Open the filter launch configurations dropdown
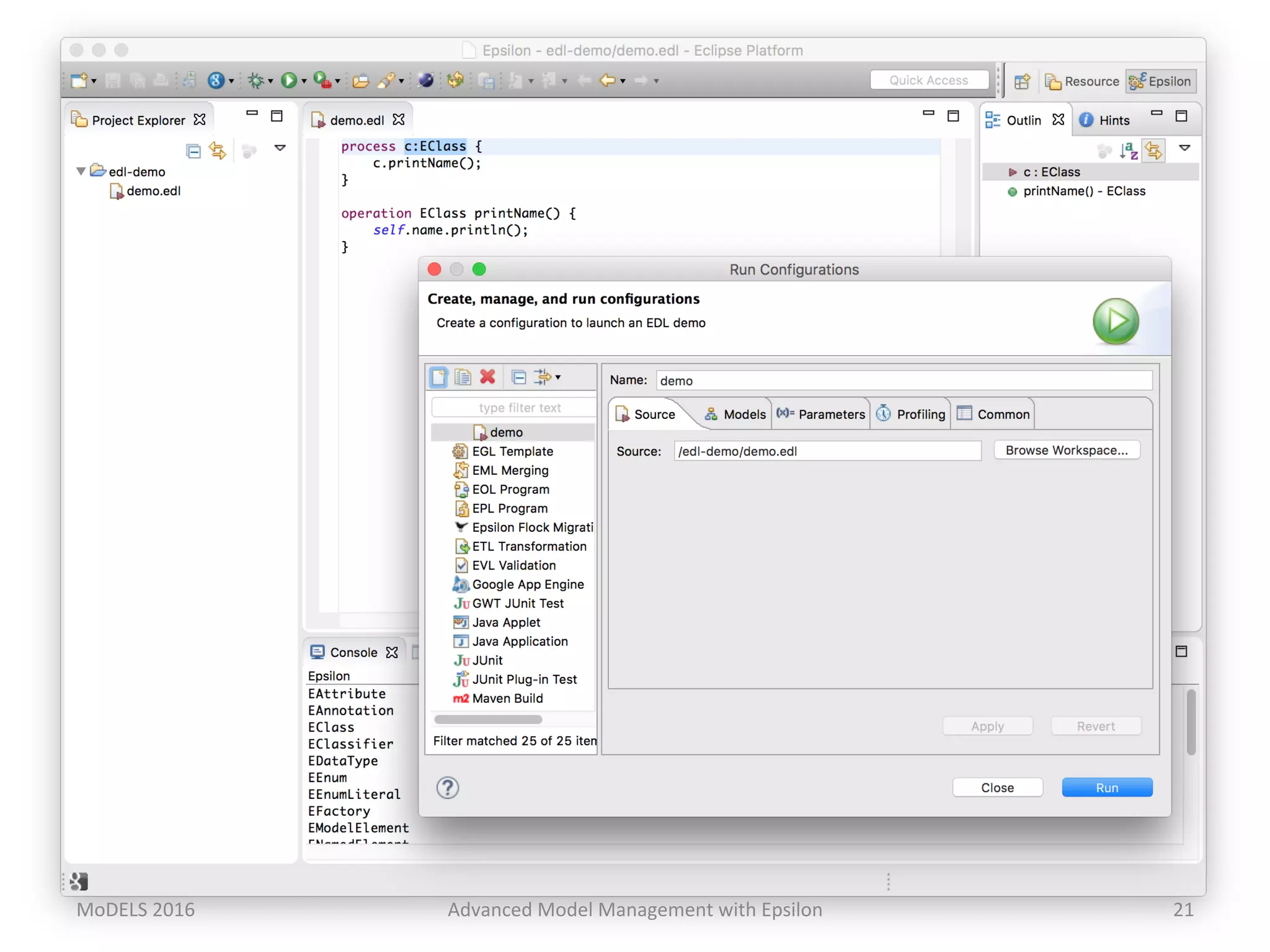This screenshot has width=1270, height=952. pyautogui.click(x=557, y=377)
